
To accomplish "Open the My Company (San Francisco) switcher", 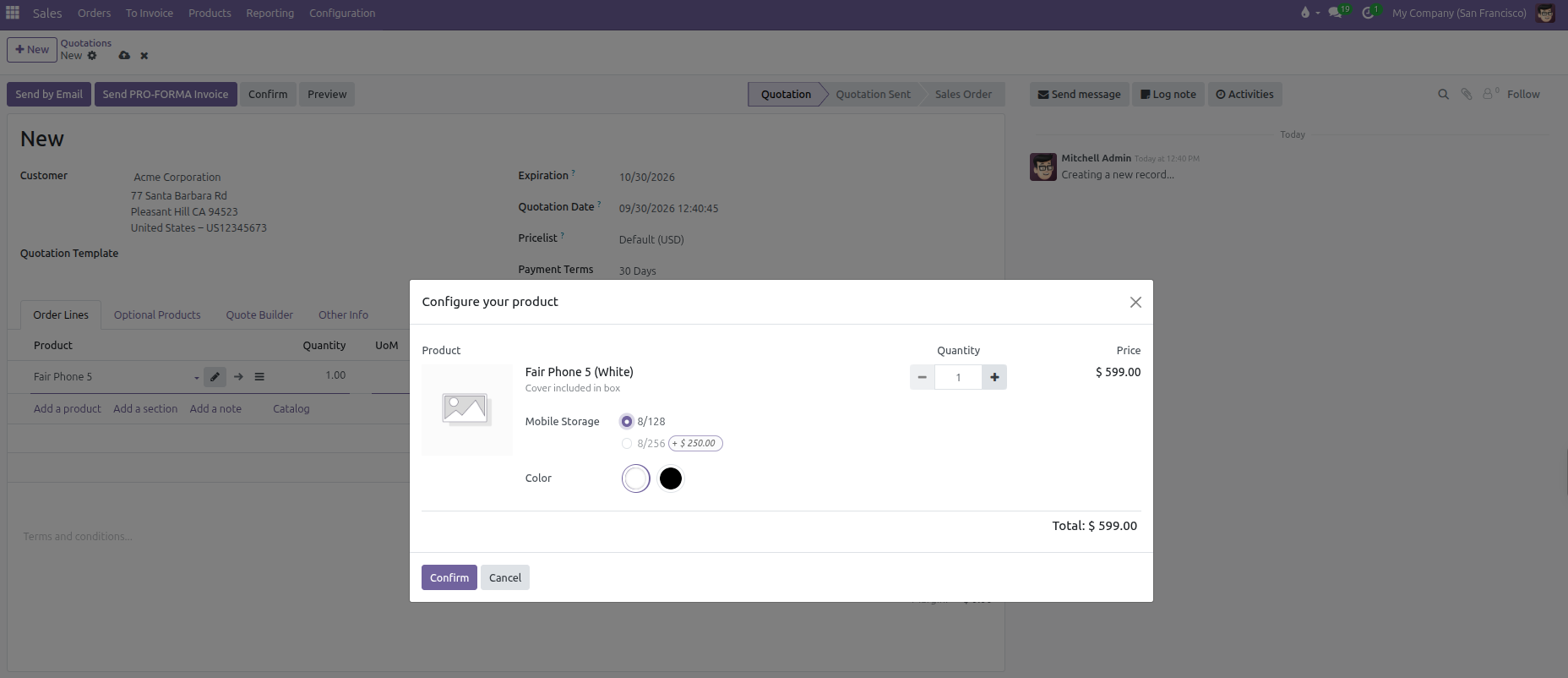I will (1459, 13).
